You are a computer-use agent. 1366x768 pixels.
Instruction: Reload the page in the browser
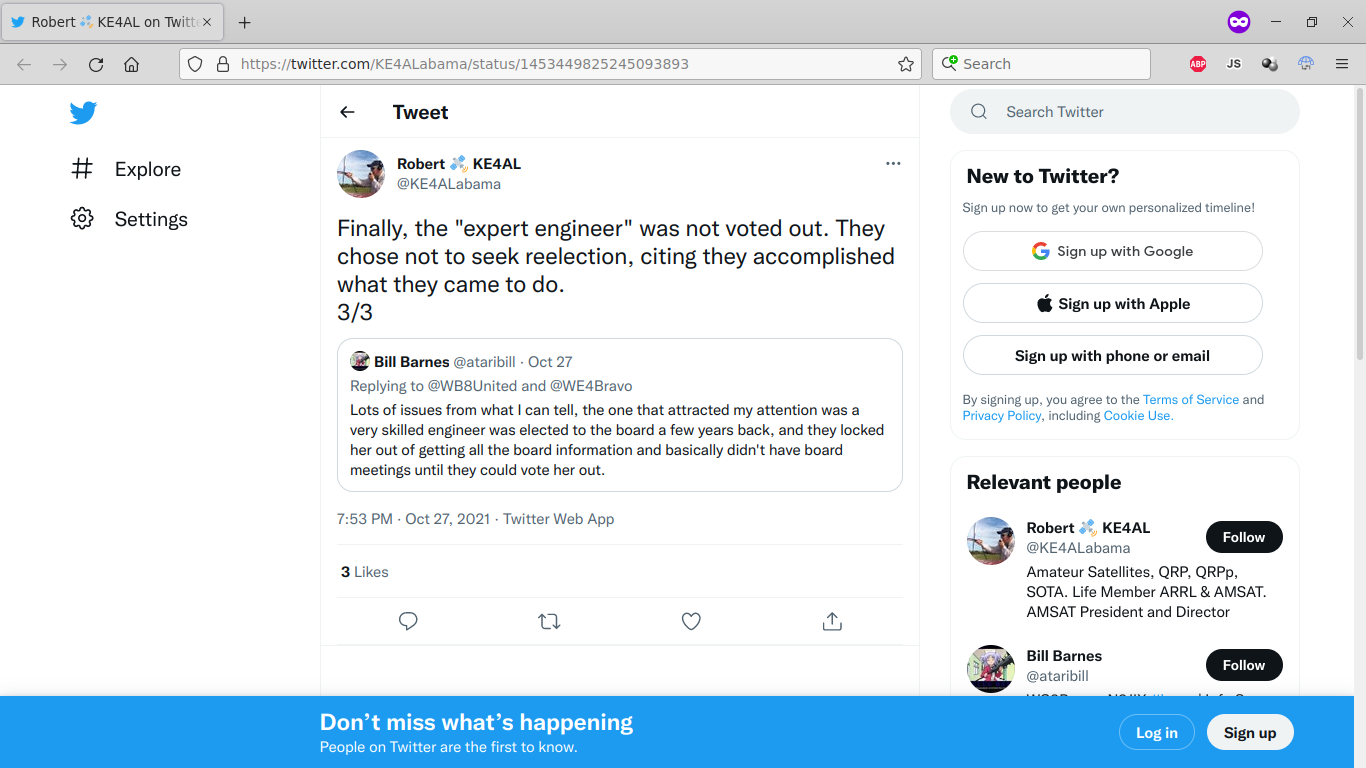pos(96,64)
